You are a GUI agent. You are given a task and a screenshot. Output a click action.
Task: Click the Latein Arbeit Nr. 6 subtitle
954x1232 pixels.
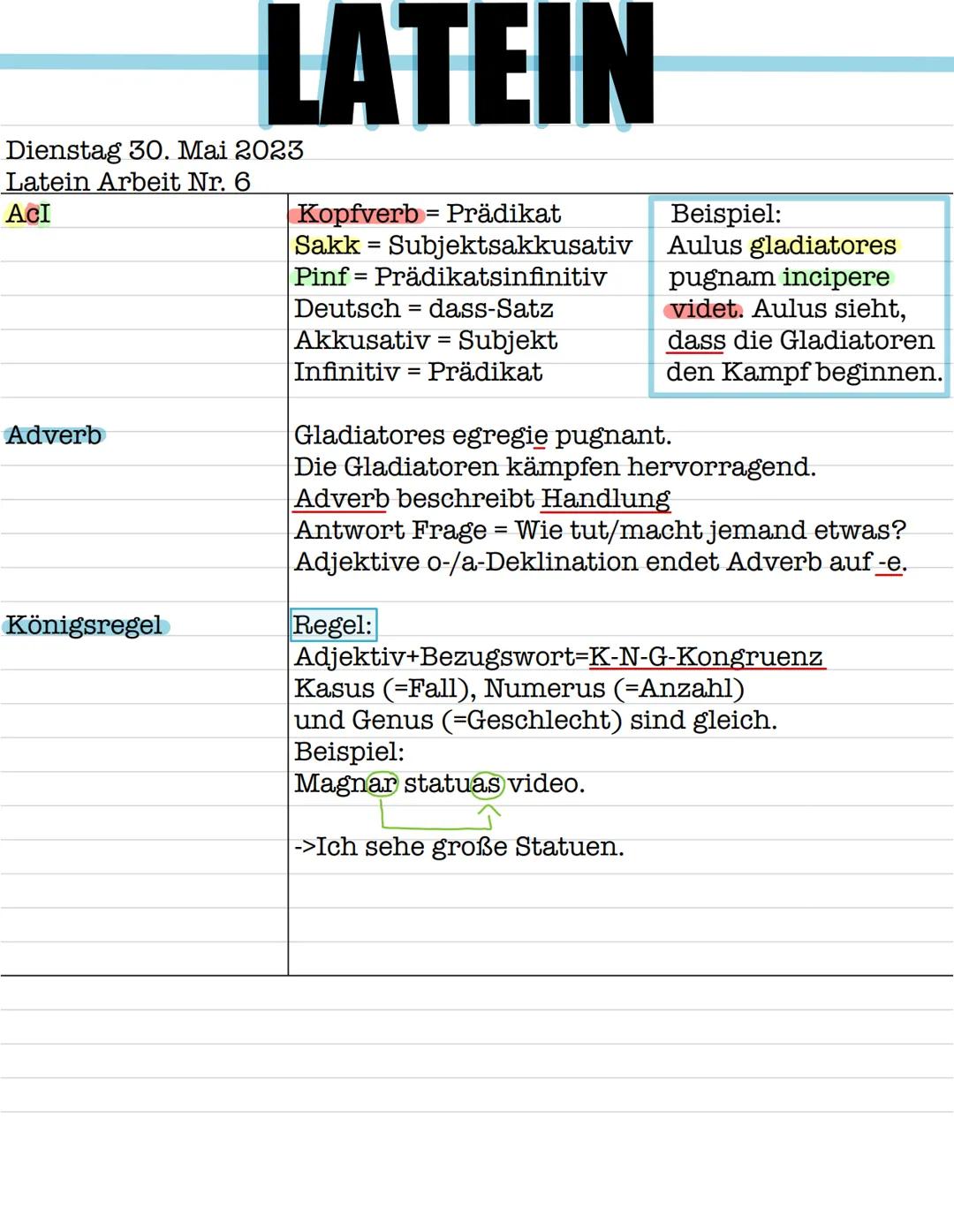click(128, 180)
